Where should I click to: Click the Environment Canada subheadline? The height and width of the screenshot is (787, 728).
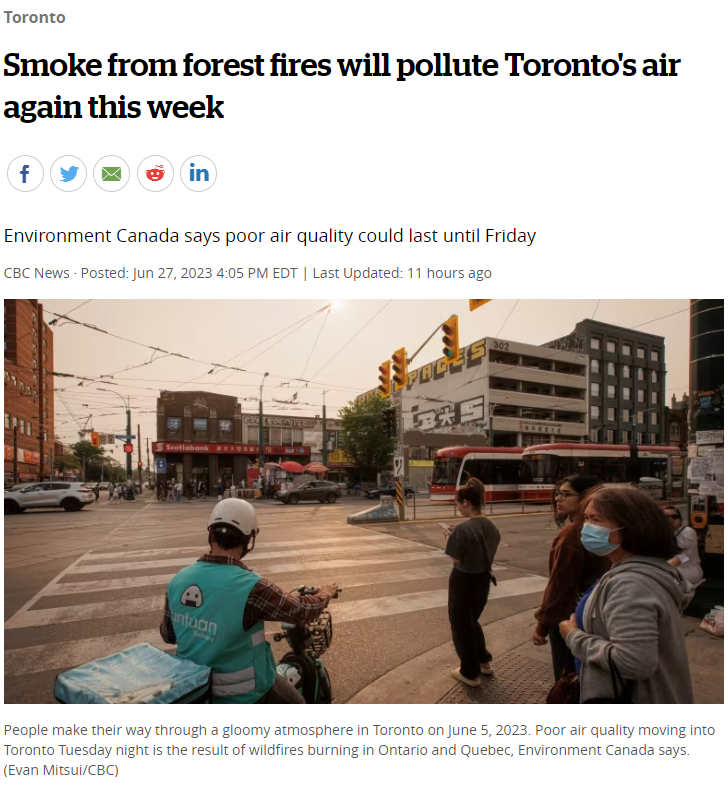coord(270,235)
